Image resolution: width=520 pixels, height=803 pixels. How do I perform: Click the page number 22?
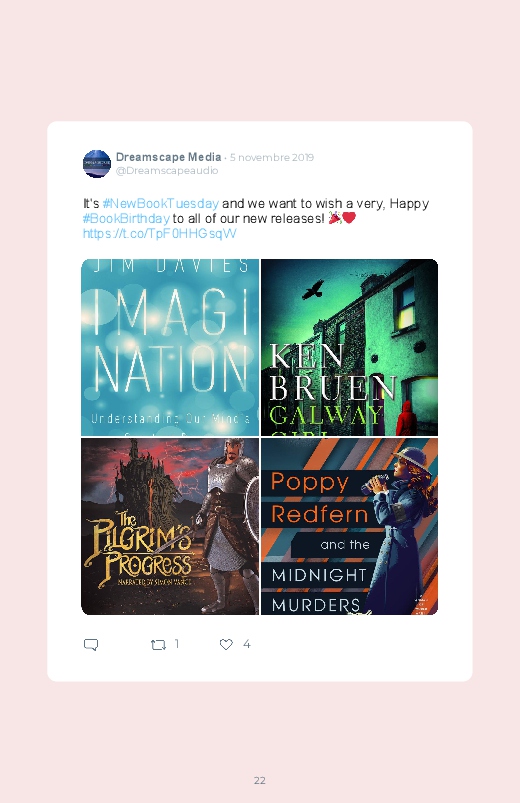pos(260,780)
